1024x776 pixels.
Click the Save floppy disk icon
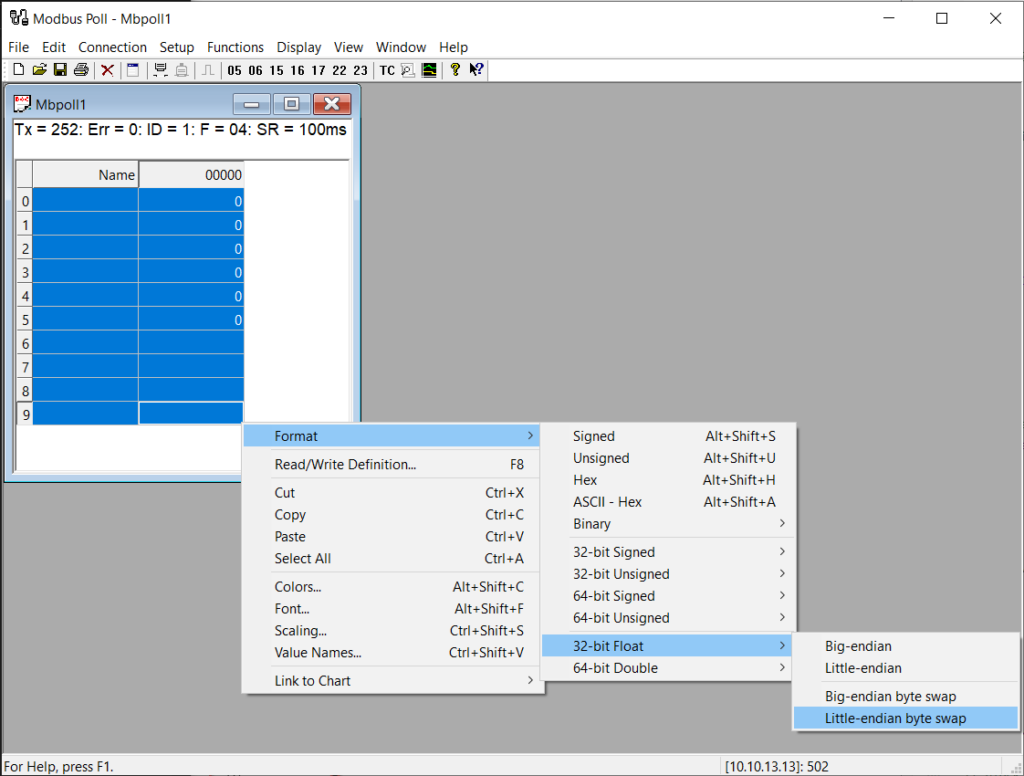(x=60, y=70)
